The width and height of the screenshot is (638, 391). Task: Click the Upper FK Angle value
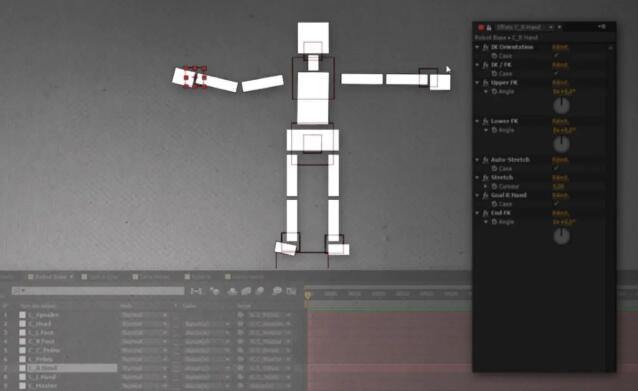coord(564,92)
